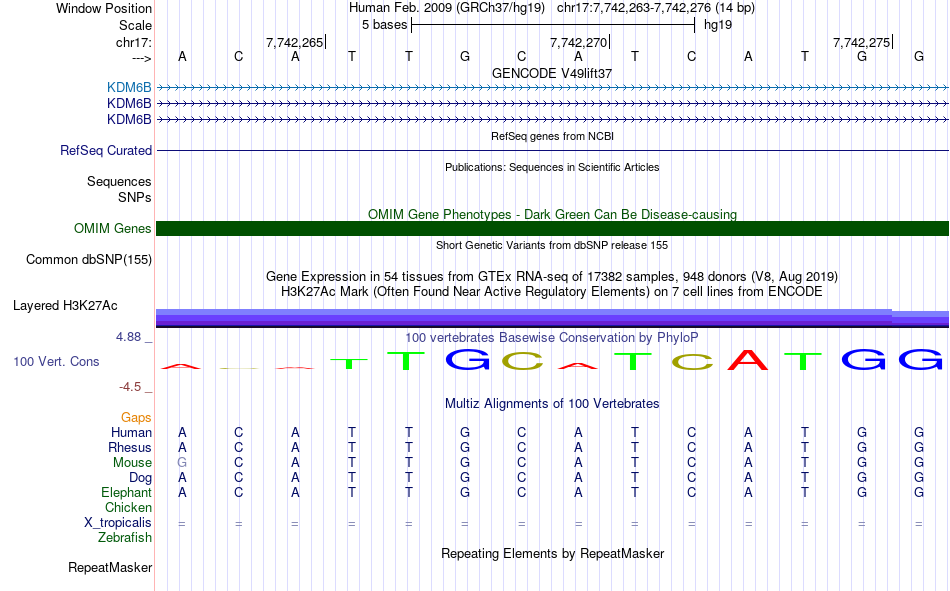Click the chr17: ruler label
950x591 pixels.
(134, 42)
